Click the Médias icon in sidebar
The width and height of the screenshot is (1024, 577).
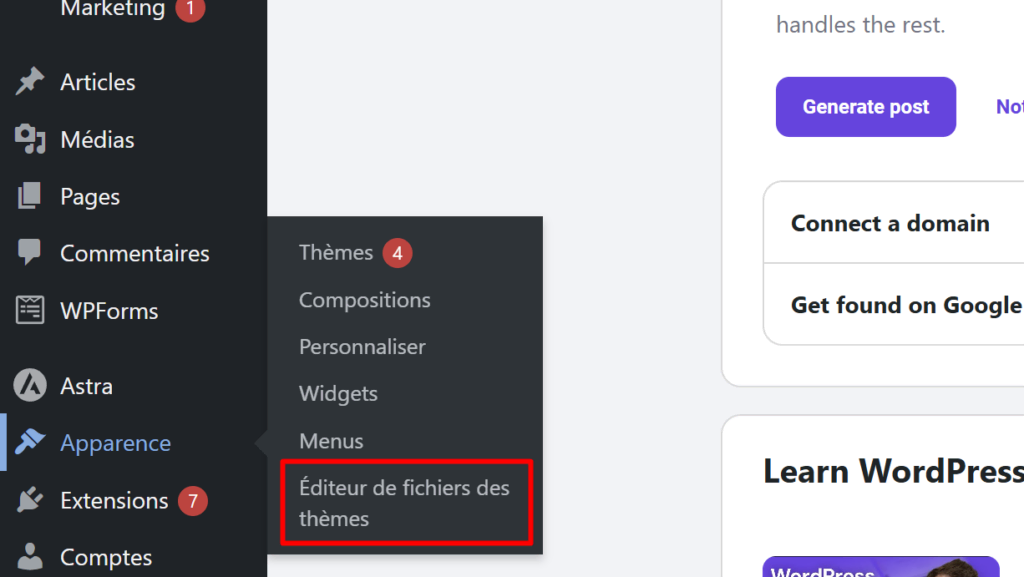pos(30,140)
